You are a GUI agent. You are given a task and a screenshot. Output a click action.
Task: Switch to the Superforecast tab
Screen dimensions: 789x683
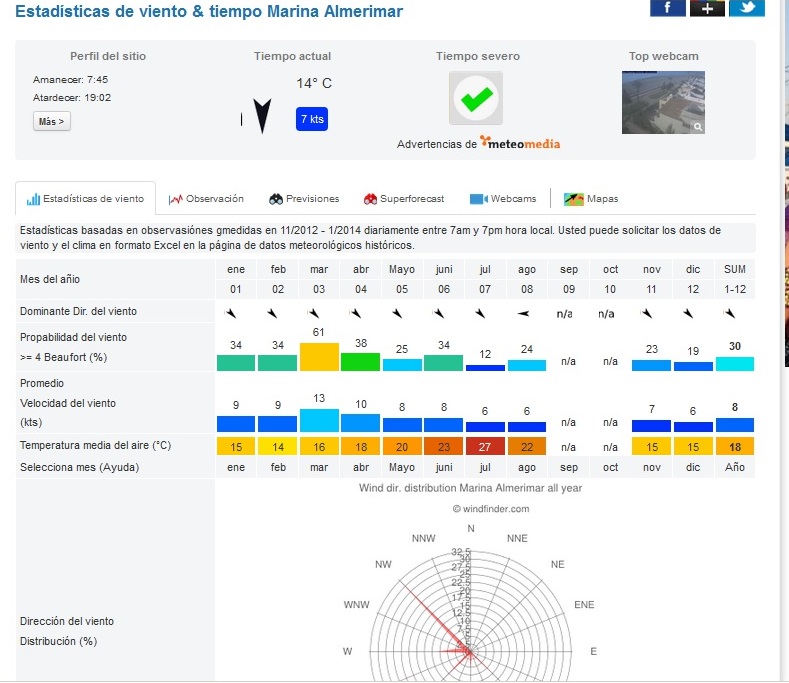click(x=404, y=199)
